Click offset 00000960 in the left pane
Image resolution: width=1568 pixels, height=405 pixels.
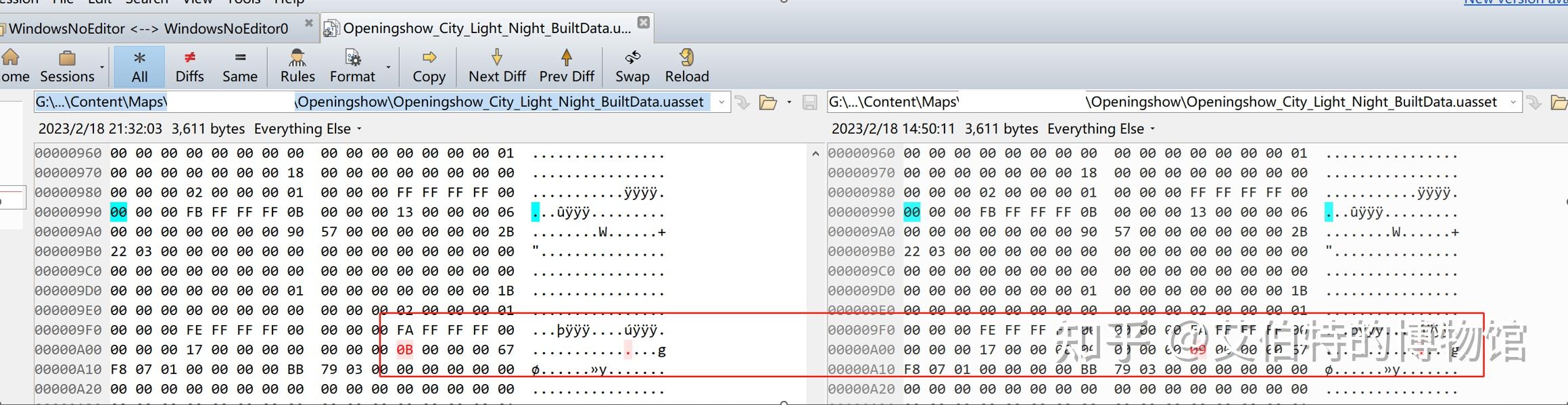68,153
